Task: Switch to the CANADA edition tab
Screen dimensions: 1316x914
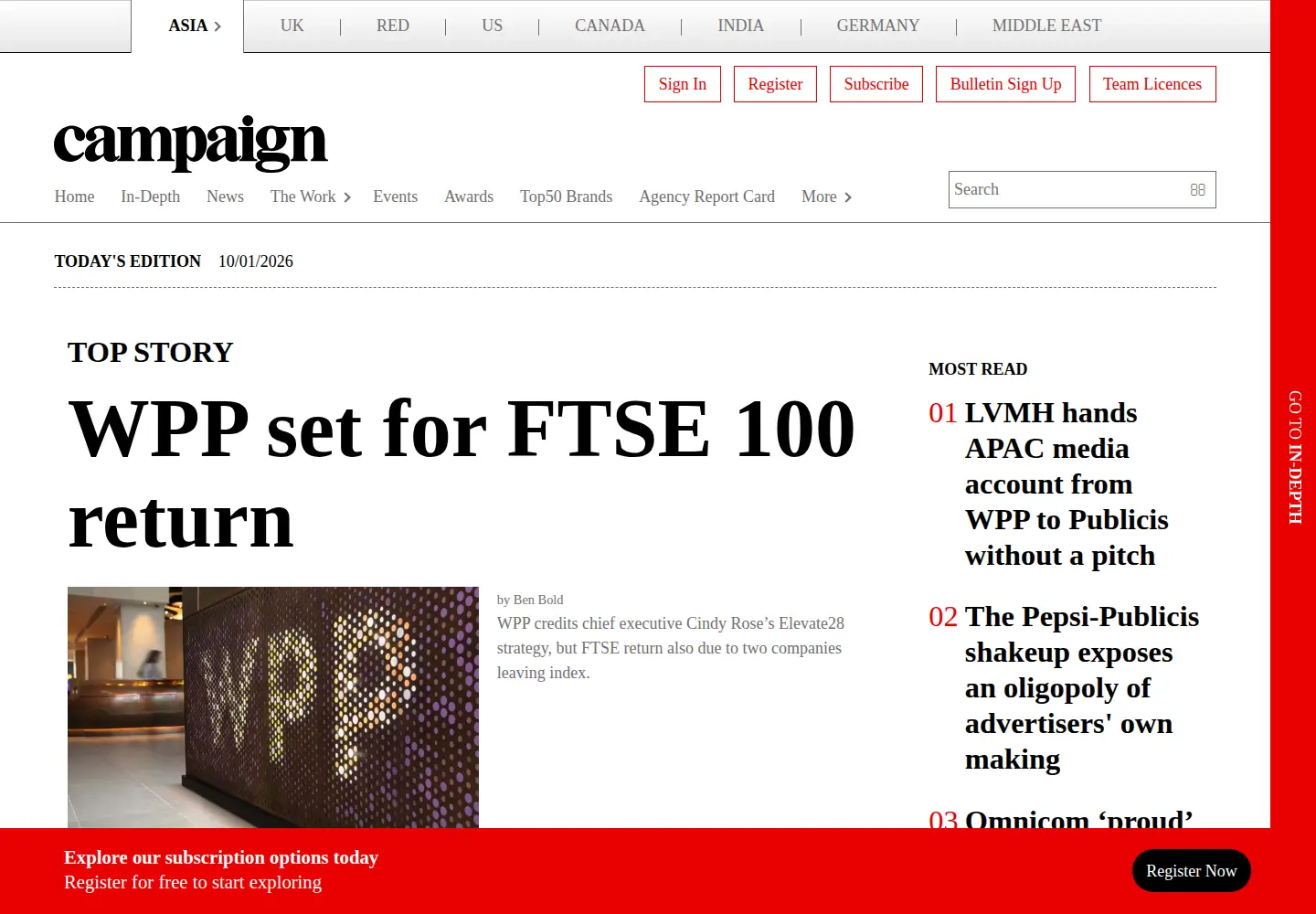Action: (610, 26)
